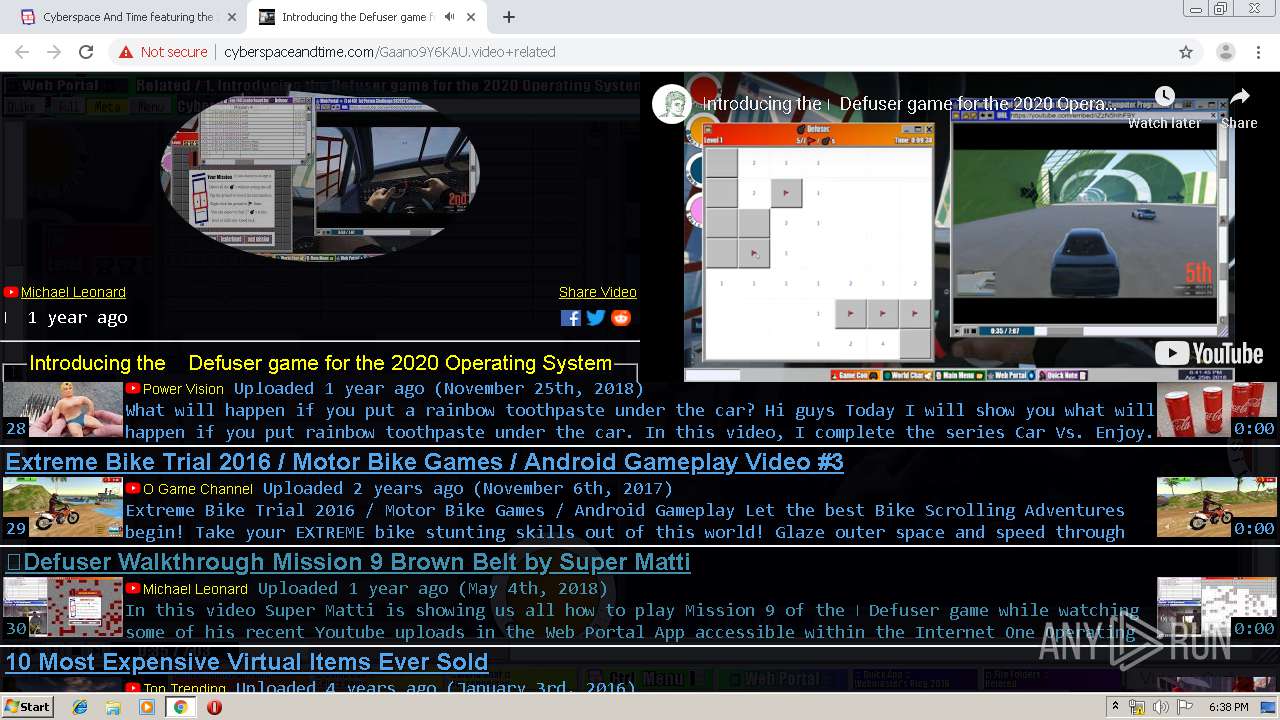
Task: Click the Power Vision channel name
Action: (x=183, y=389)
